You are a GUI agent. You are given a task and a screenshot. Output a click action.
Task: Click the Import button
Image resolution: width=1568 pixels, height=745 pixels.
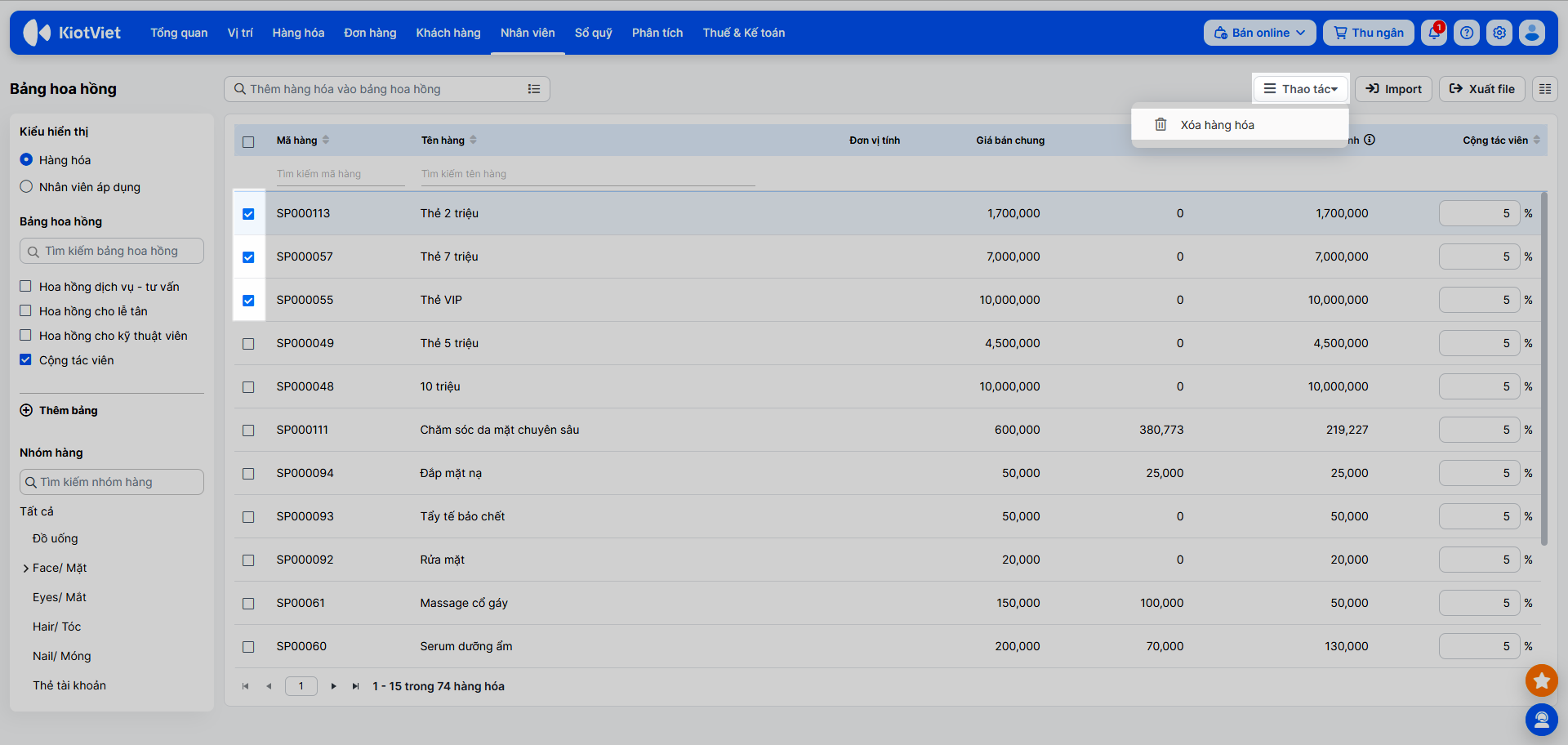1393,89
